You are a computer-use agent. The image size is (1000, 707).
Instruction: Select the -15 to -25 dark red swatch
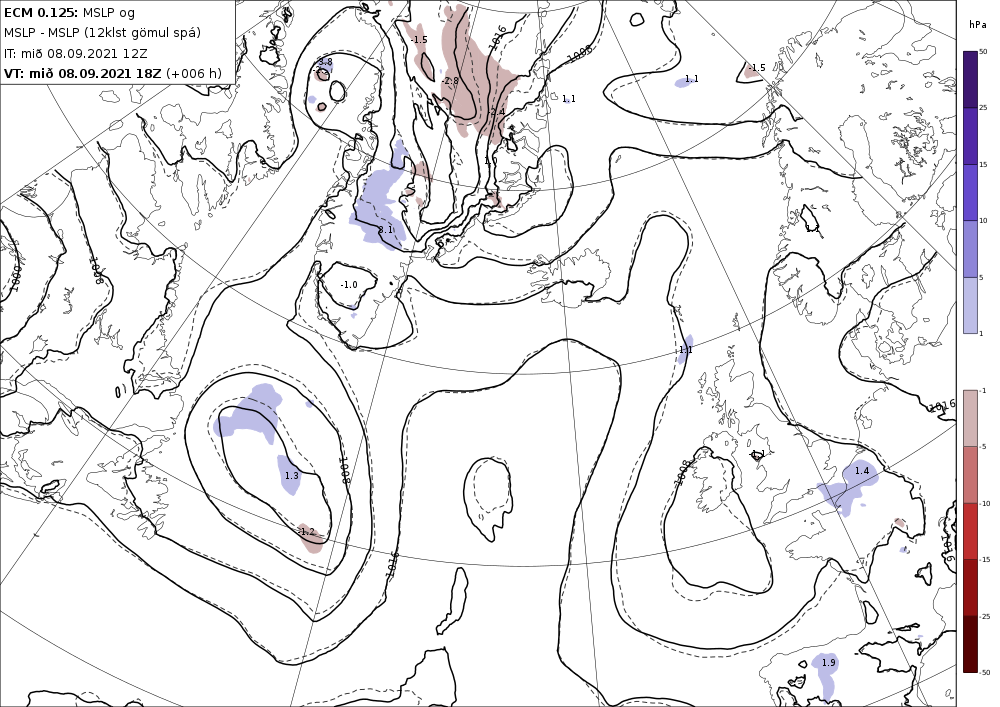970,587
